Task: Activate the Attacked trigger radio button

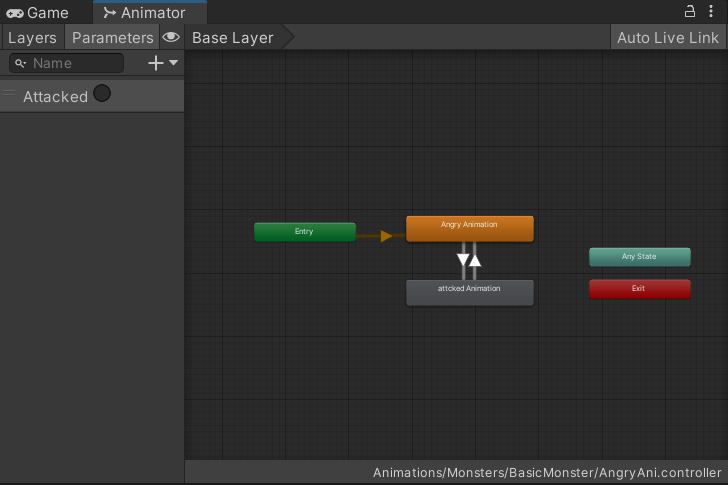Action: pos(102,93)
